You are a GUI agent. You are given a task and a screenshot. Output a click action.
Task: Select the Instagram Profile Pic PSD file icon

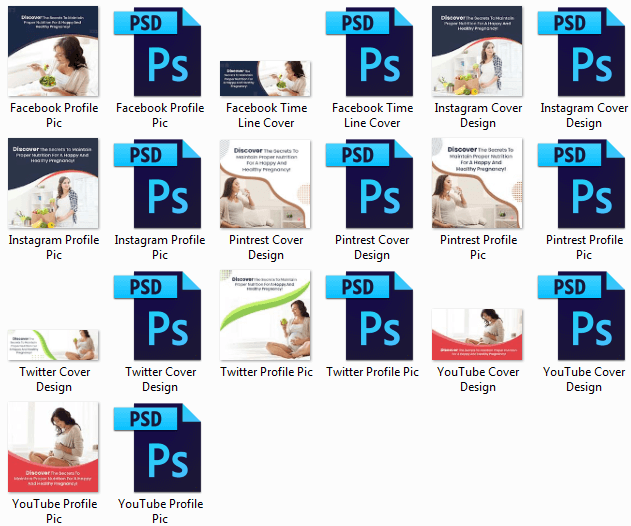pos(157,184)
